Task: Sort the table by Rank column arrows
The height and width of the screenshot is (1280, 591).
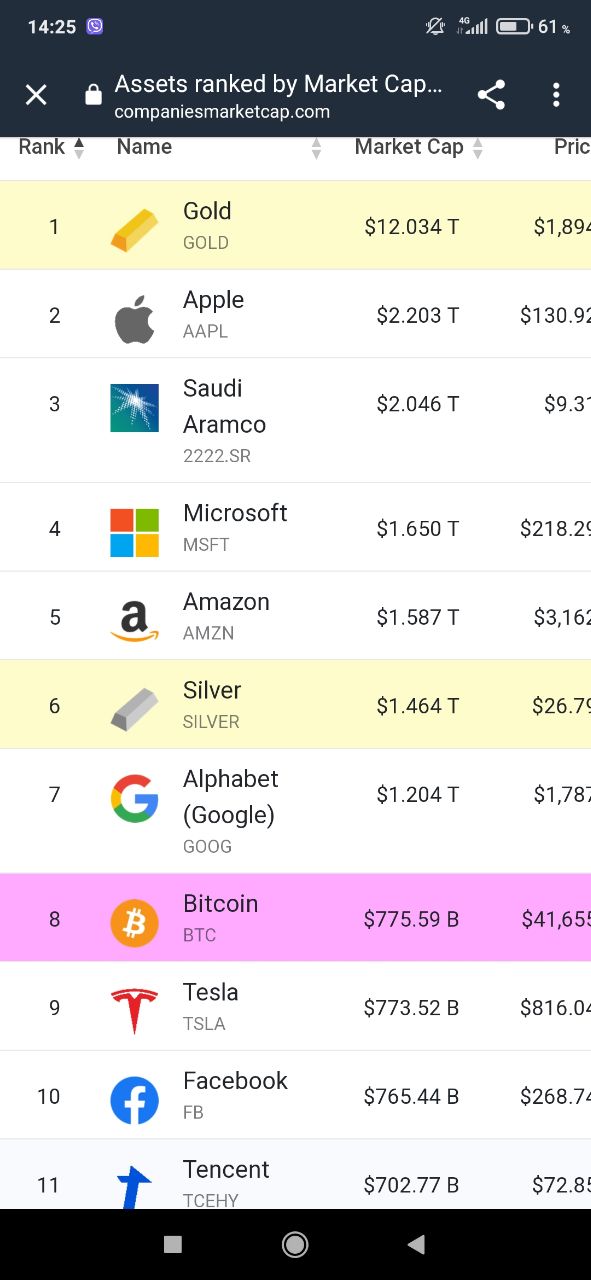Action: 79,148
